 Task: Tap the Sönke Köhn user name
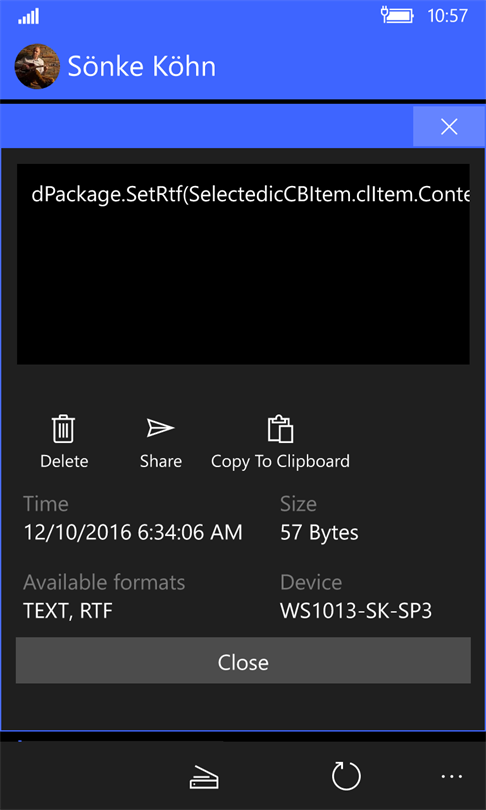click(142, 67)
